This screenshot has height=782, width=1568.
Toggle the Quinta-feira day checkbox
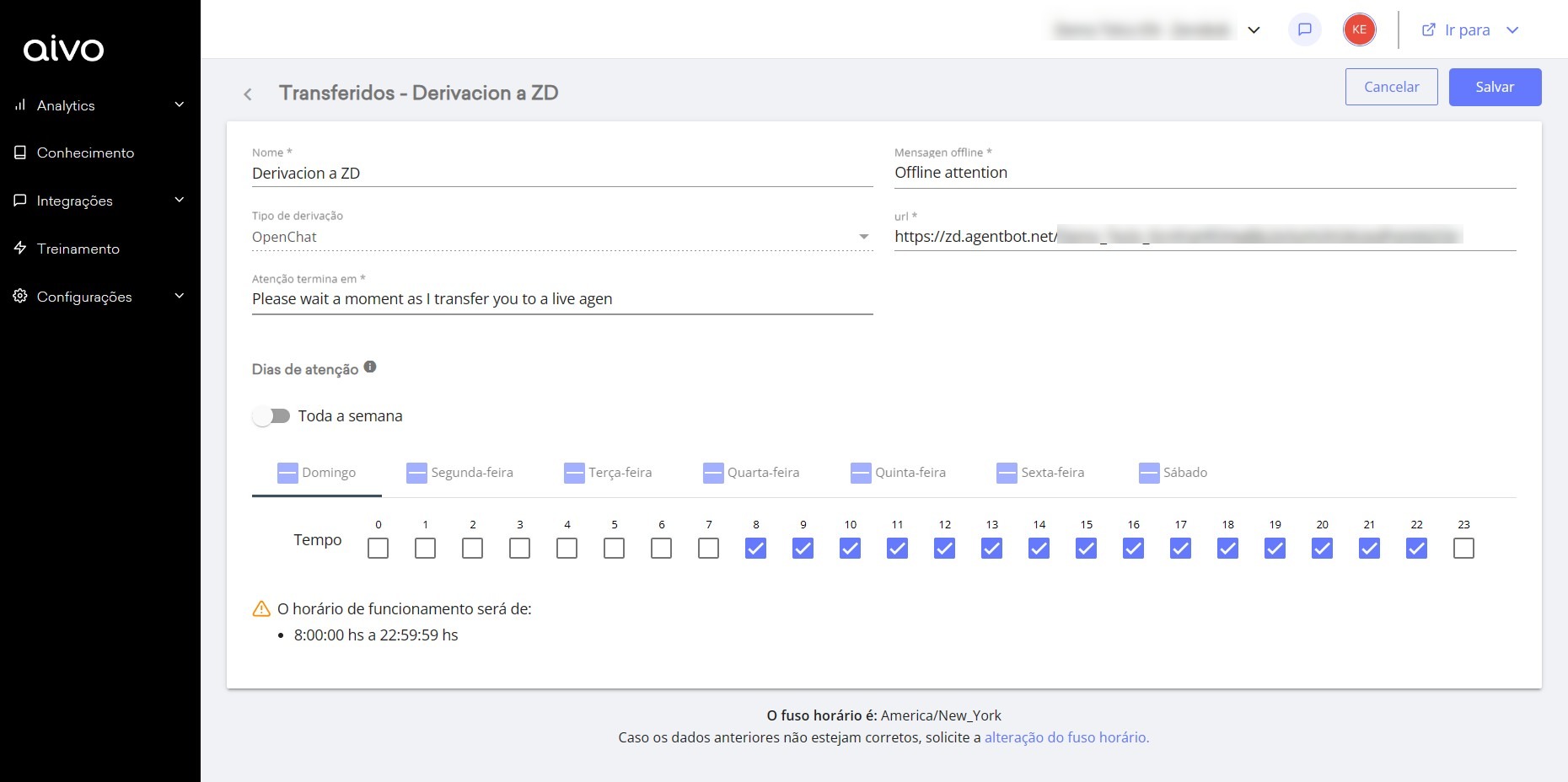click(x=861, y=473)
